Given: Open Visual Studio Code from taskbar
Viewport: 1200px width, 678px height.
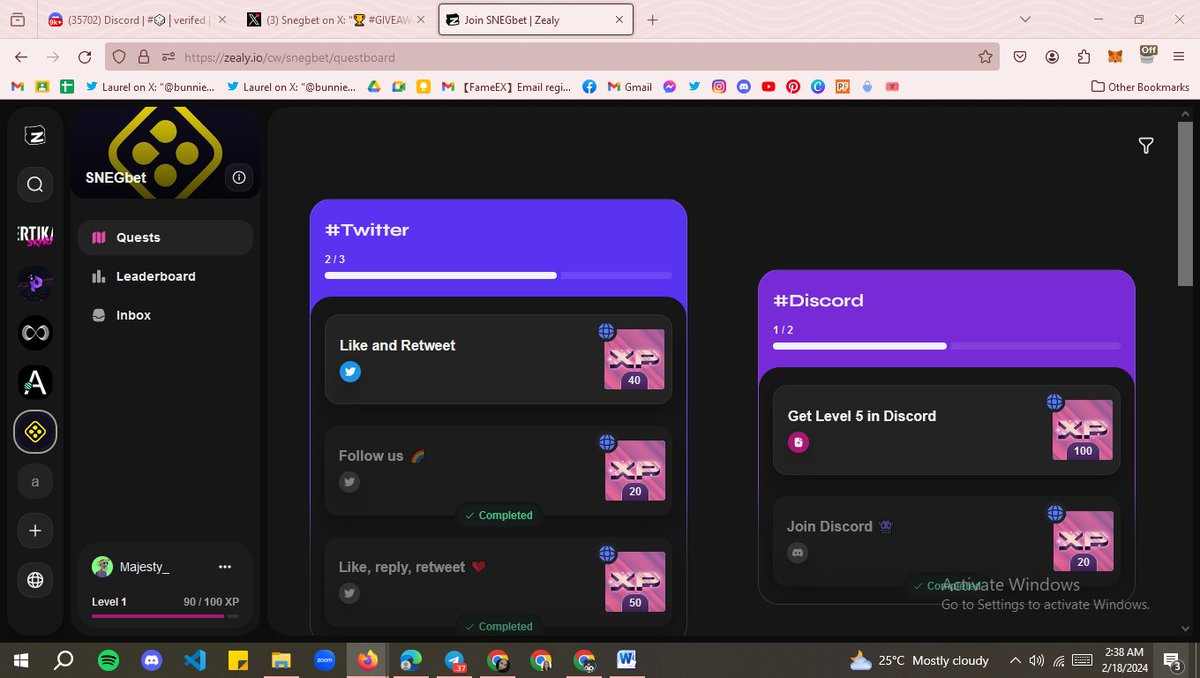Looking at the screenshot, I should pos(195,660).
